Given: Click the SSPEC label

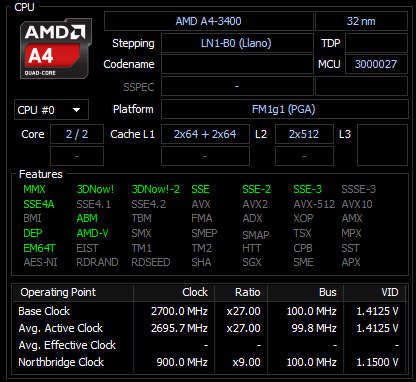Looking at the screenshot, I should coord(139,87).
